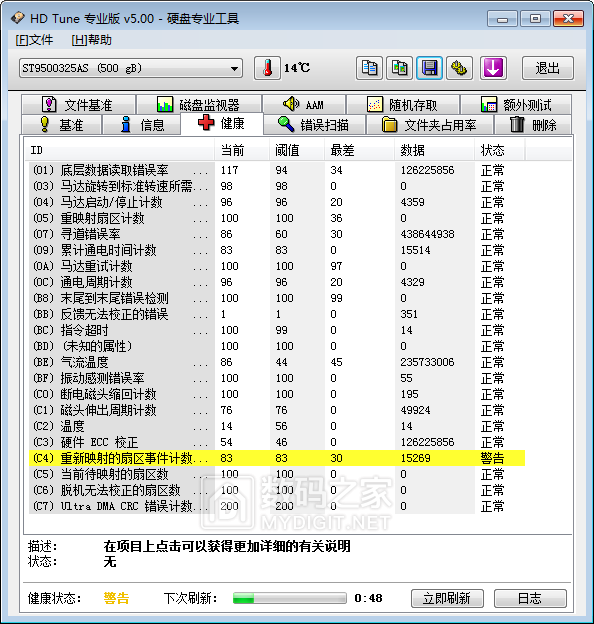
Task: Click the 阈值 column header
Action: click(297, 150)
